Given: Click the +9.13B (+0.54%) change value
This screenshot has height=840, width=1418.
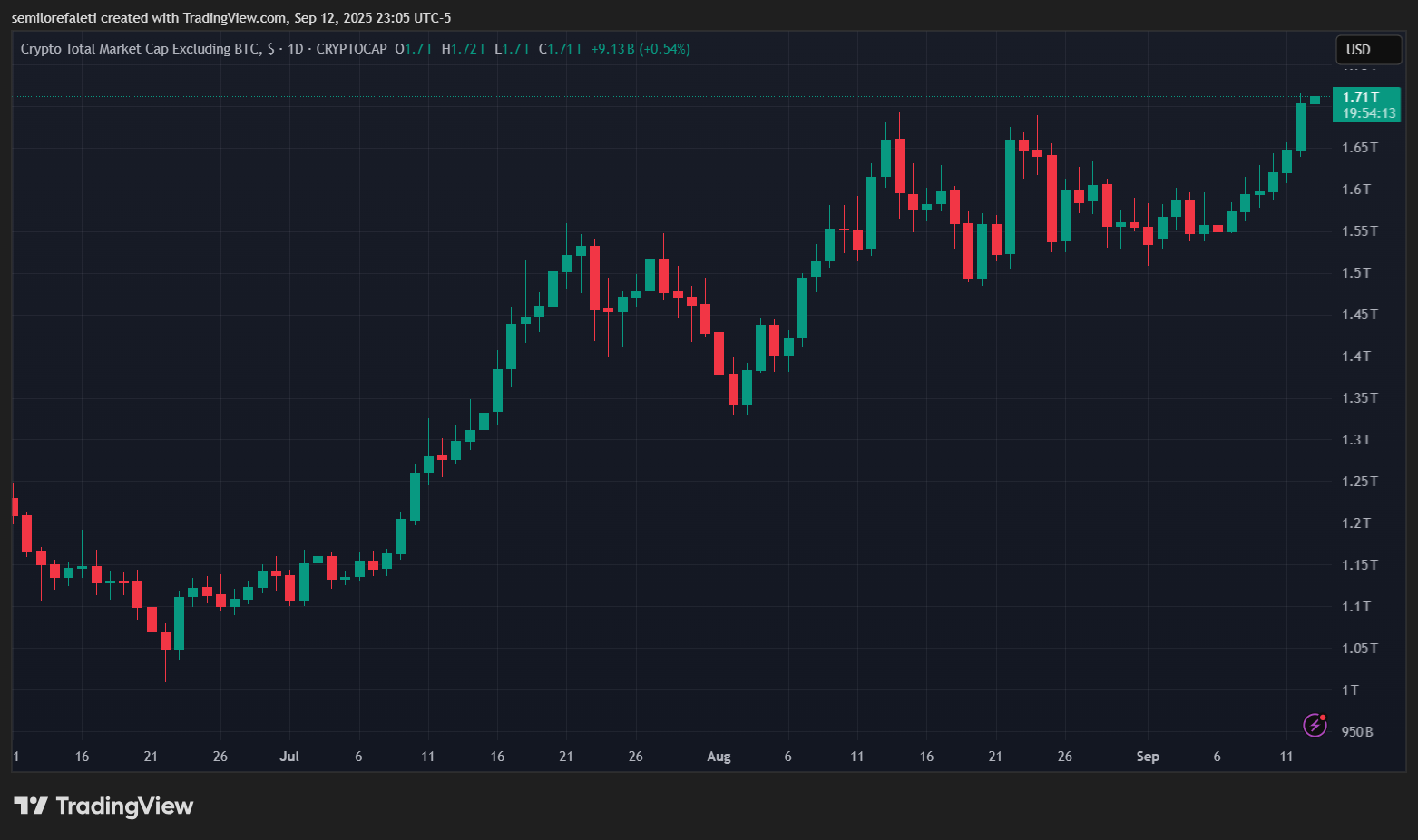Looking at the screenshot, I should coord(639,49).
